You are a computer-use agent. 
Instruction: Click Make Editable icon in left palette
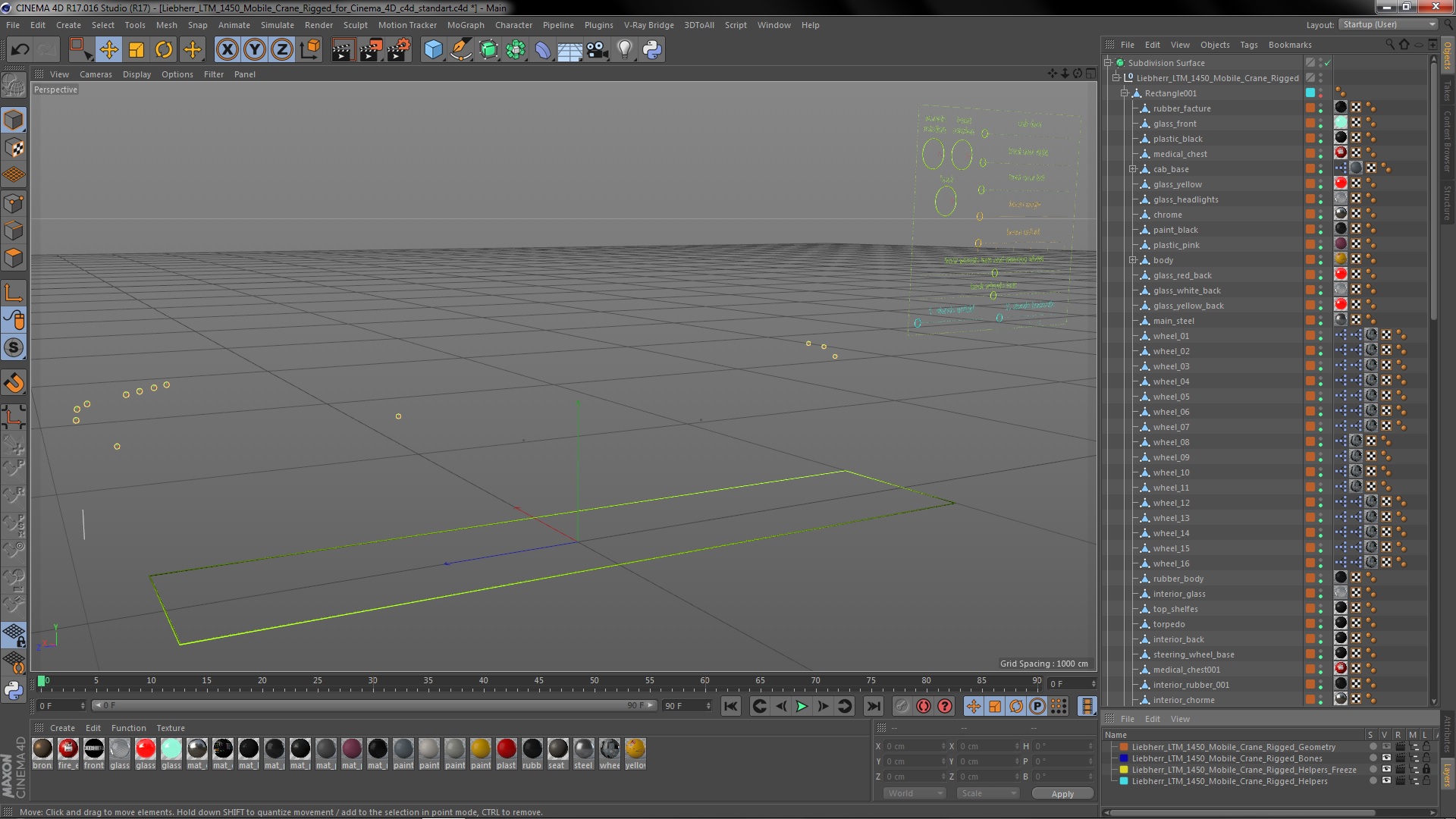point(14,86)
